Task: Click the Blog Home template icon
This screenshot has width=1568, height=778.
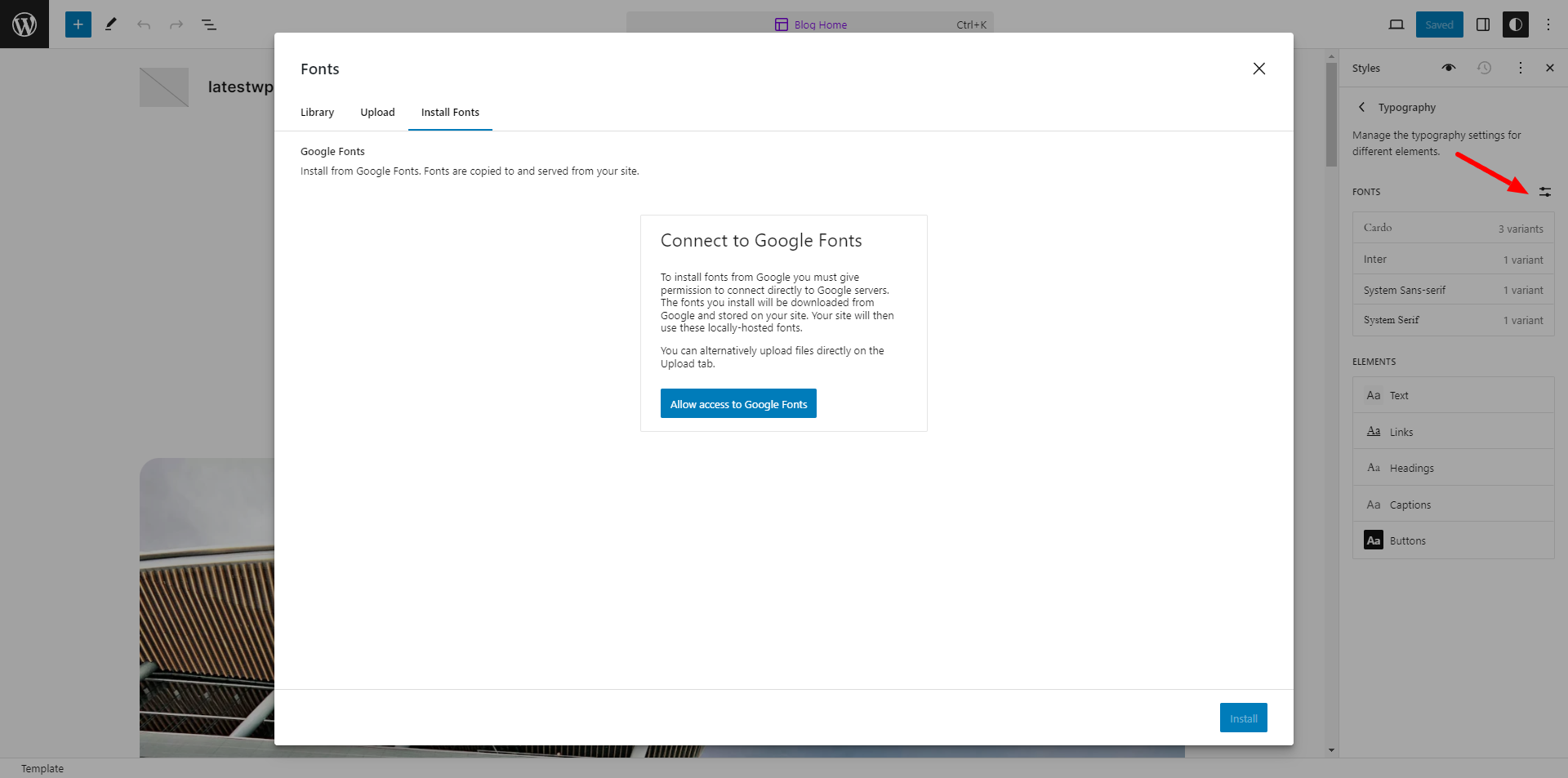Action: point(782,24)
